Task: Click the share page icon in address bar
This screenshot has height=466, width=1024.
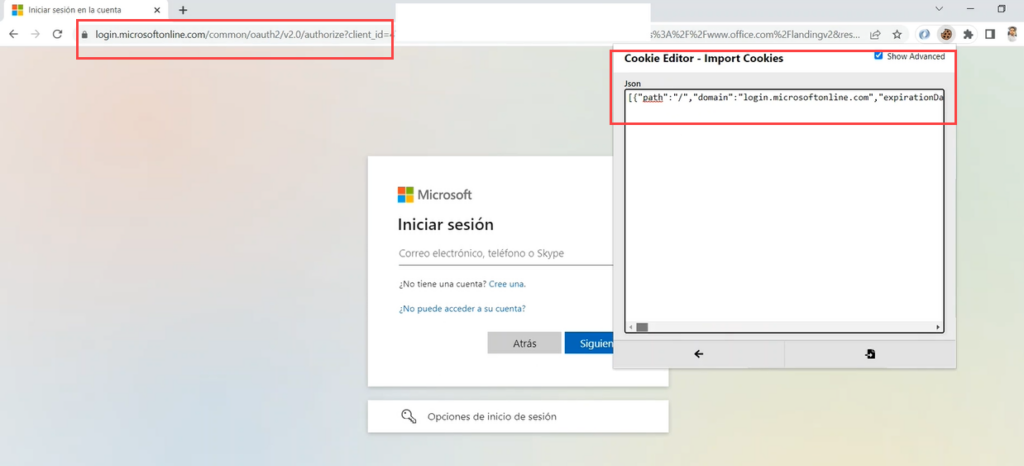Action: click(876, 35)
